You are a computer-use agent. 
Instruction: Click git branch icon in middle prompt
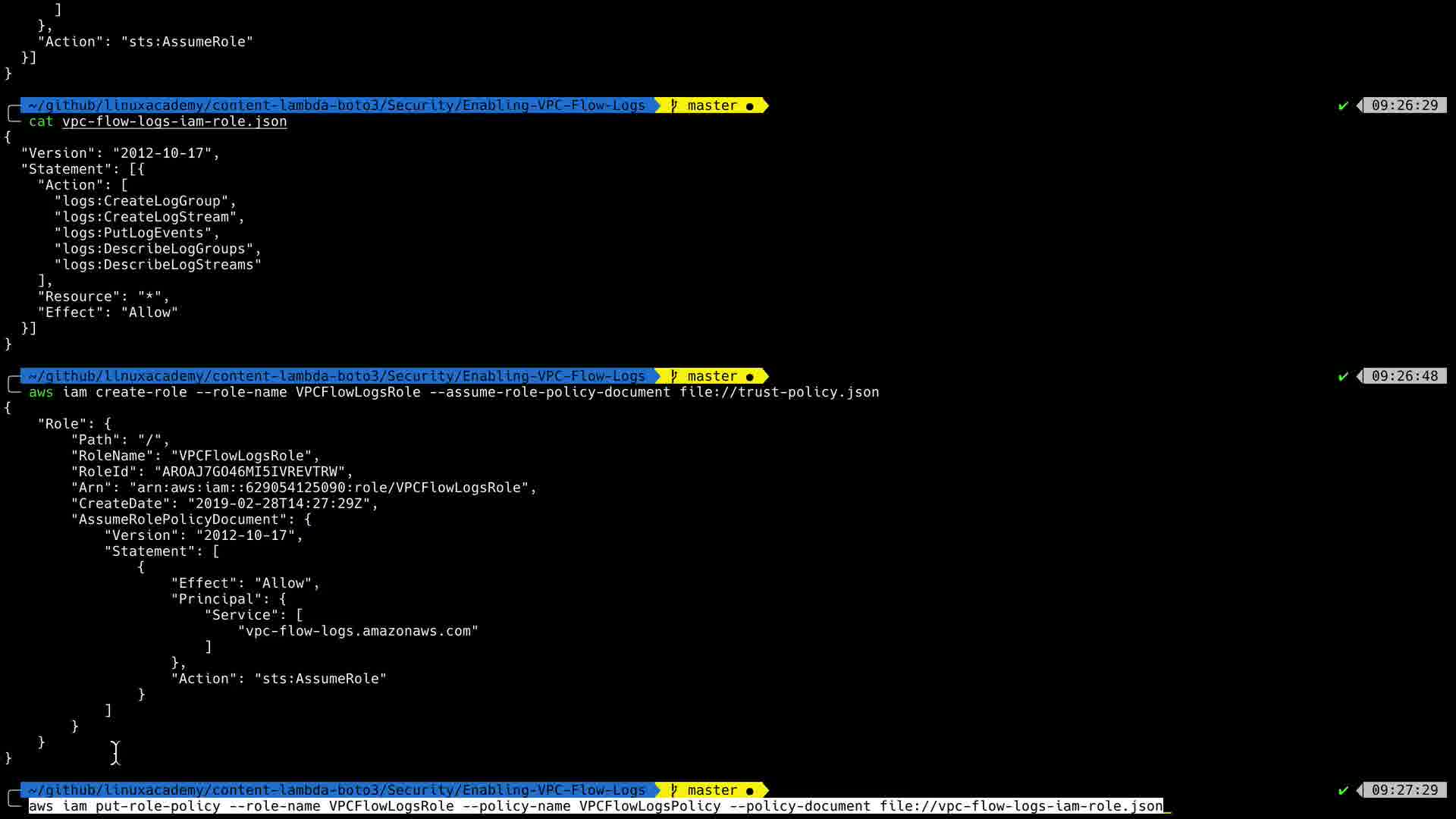click(x=673, y=377)
